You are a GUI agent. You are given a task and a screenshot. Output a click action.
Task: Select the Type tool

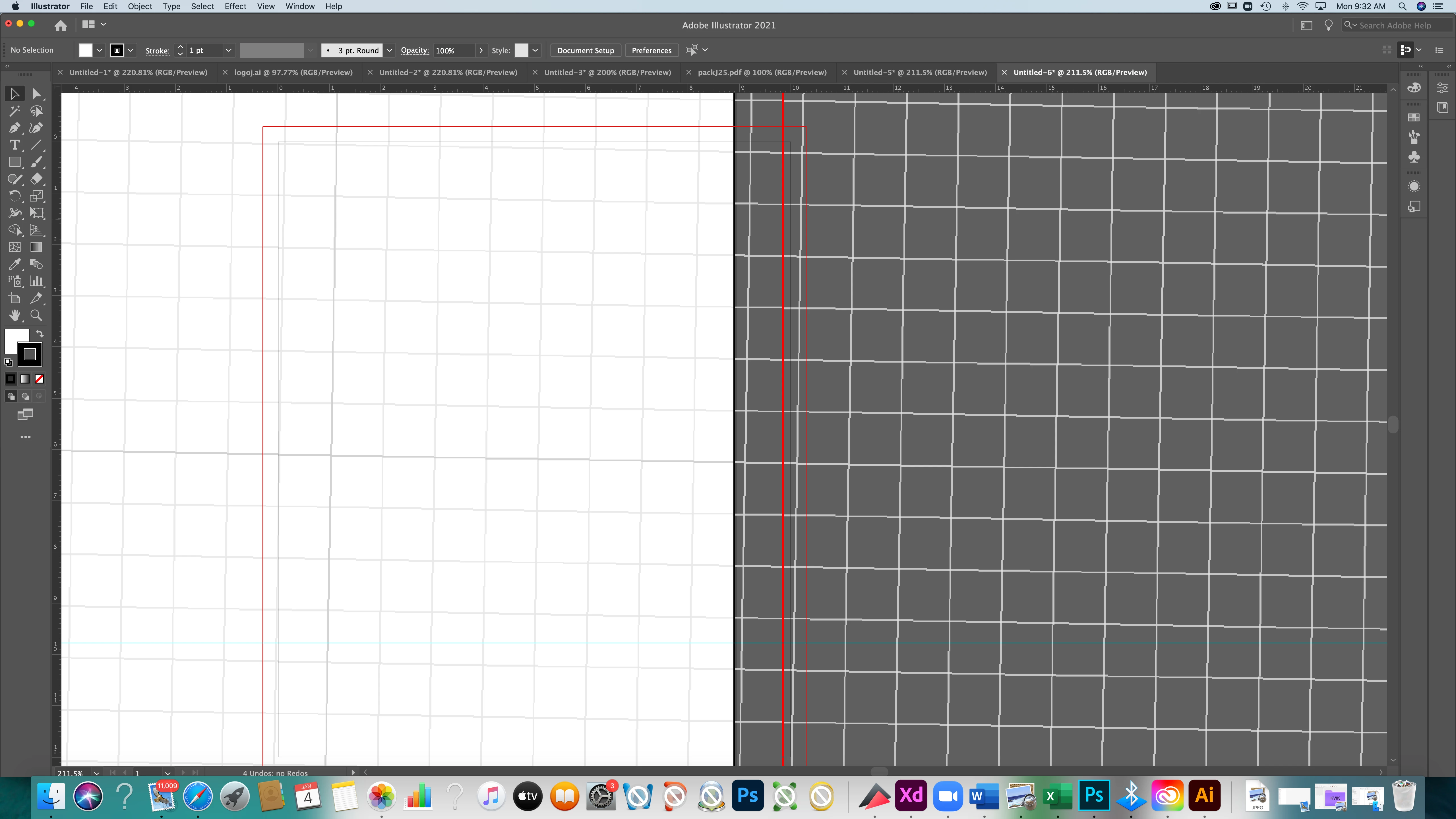coord(15,145)
